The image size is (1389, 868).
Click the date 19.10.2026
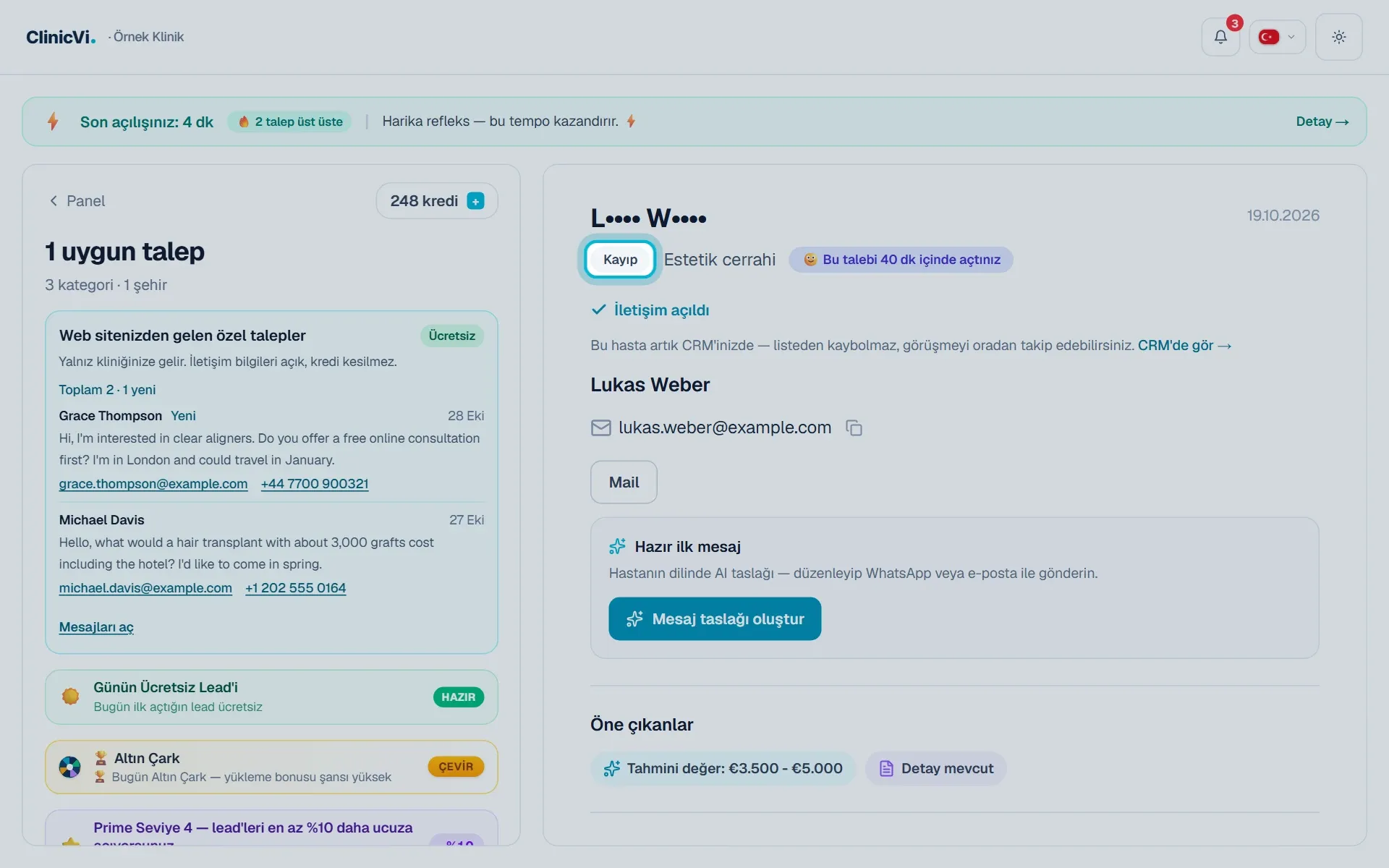click(x=1283, y=216)
